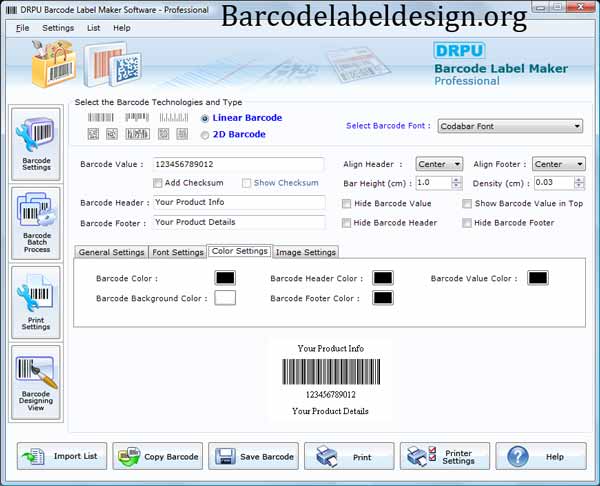This screenshot has height=486, width=600.
Task: Click the title bar application icon
Action: [11, 10]
